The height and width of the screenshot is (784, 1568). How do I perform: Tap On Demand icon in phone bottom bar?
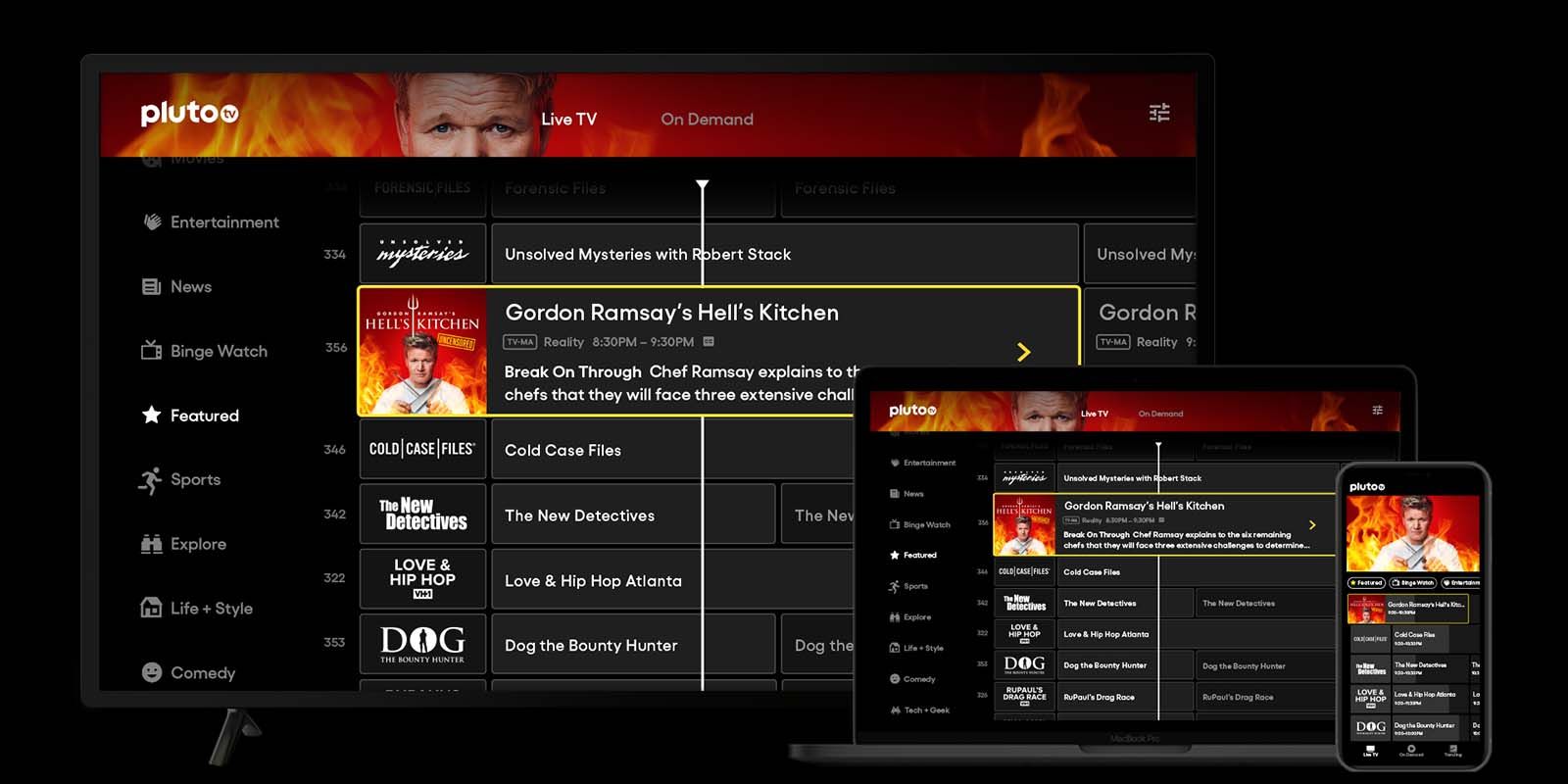tap(1411, 751)
